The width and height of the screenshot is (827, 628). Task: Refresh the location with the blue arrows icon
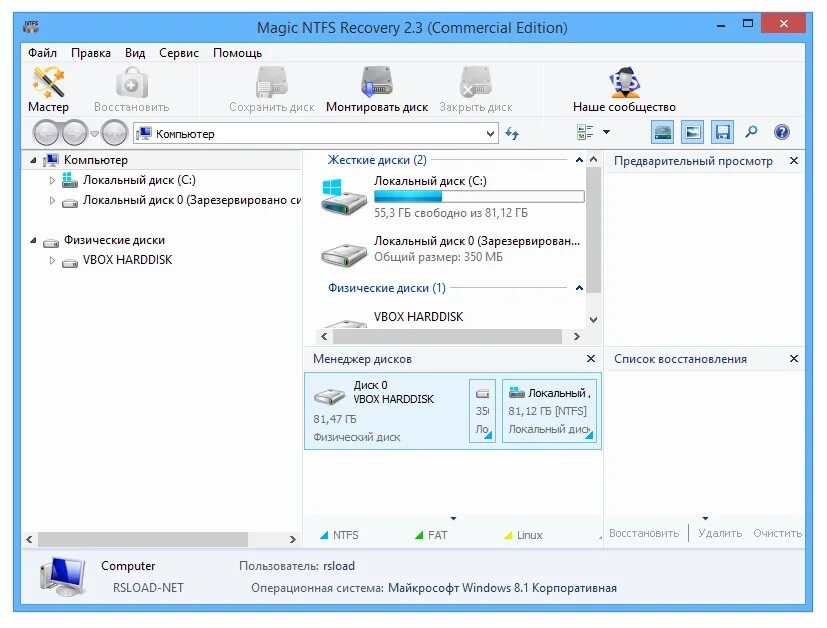(512, 133)
